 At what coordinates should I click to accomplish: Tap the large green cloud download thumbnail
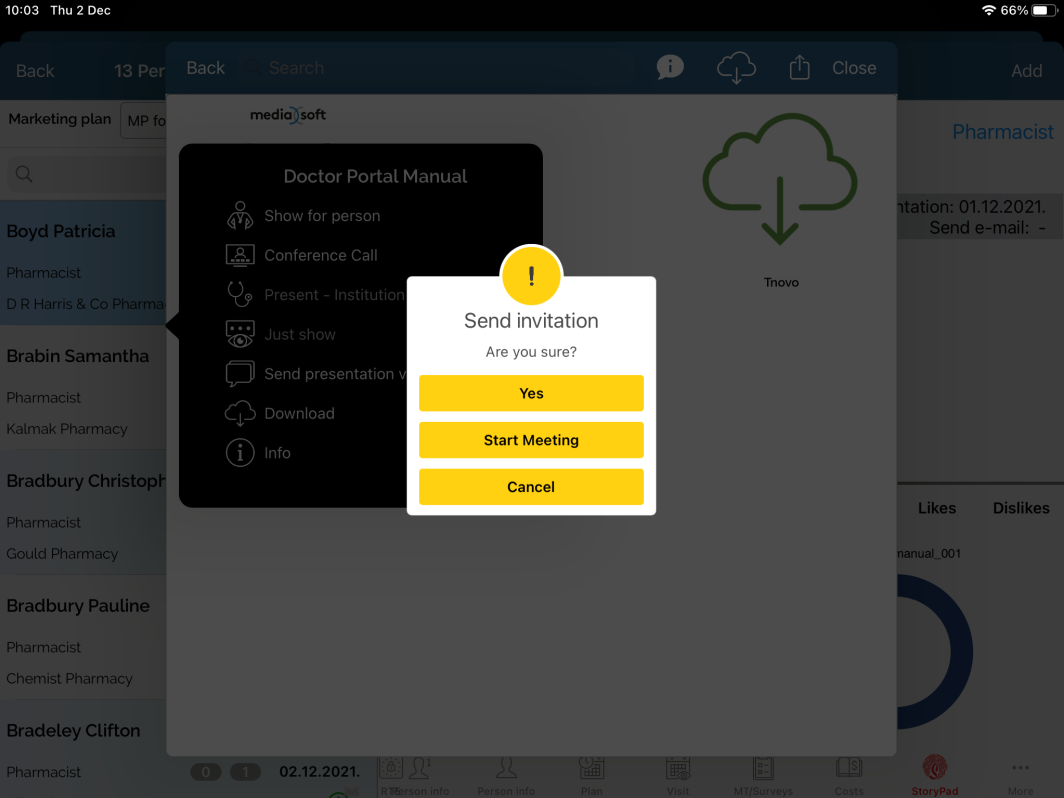(x=780, y=180)
